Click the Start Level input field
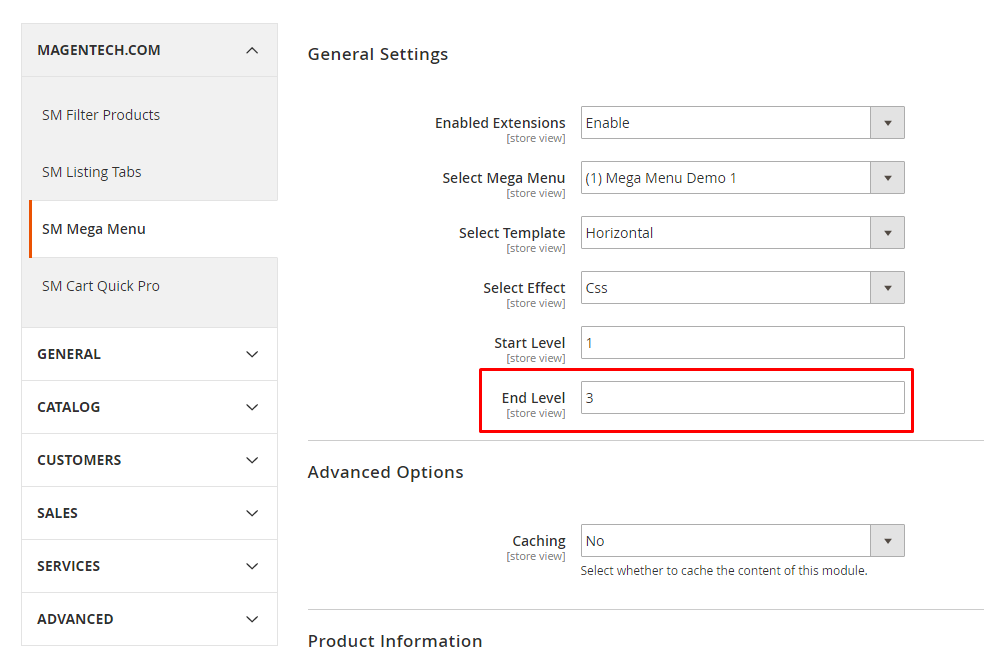The image size is (984, 662). click(742, 343)
